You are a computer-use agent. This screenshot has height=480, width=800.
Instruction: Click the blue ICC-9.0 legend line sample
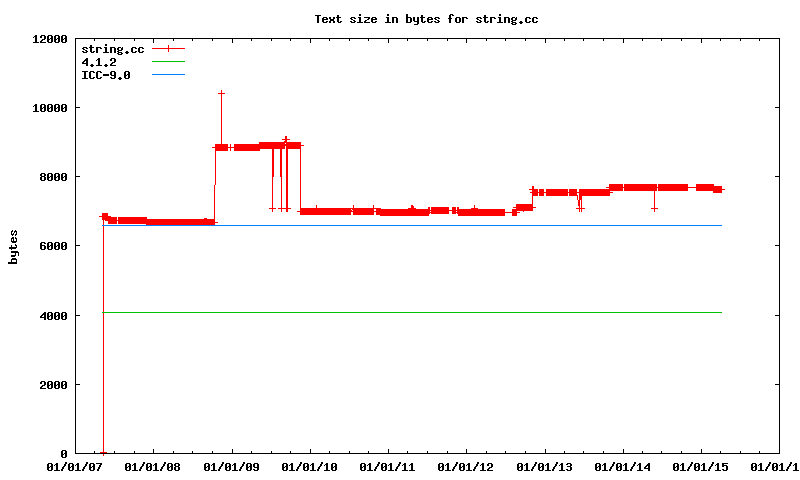tap(169, 75)
